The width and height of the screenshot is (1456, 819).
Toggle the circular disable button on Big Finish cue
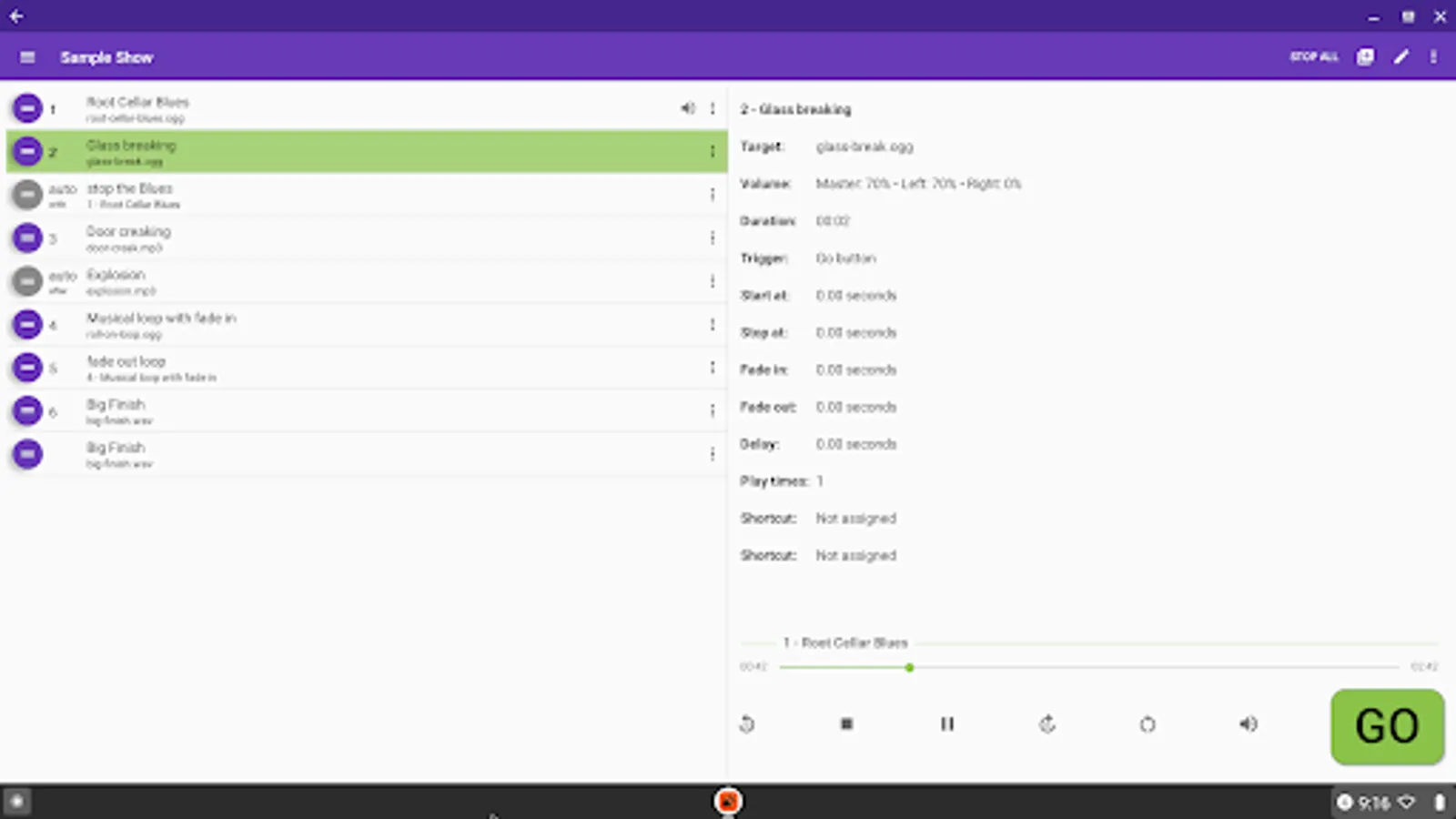pos(26,410)
